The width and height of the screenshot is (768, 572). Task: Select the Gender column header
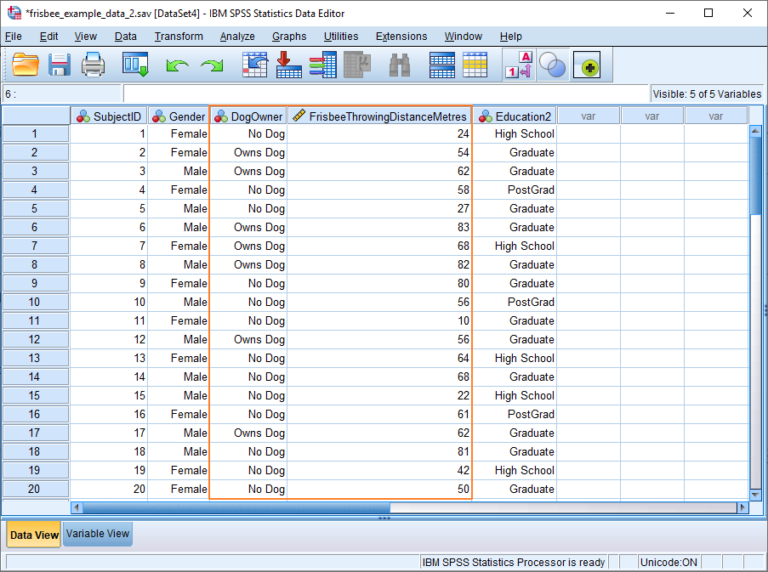point(178,116)
